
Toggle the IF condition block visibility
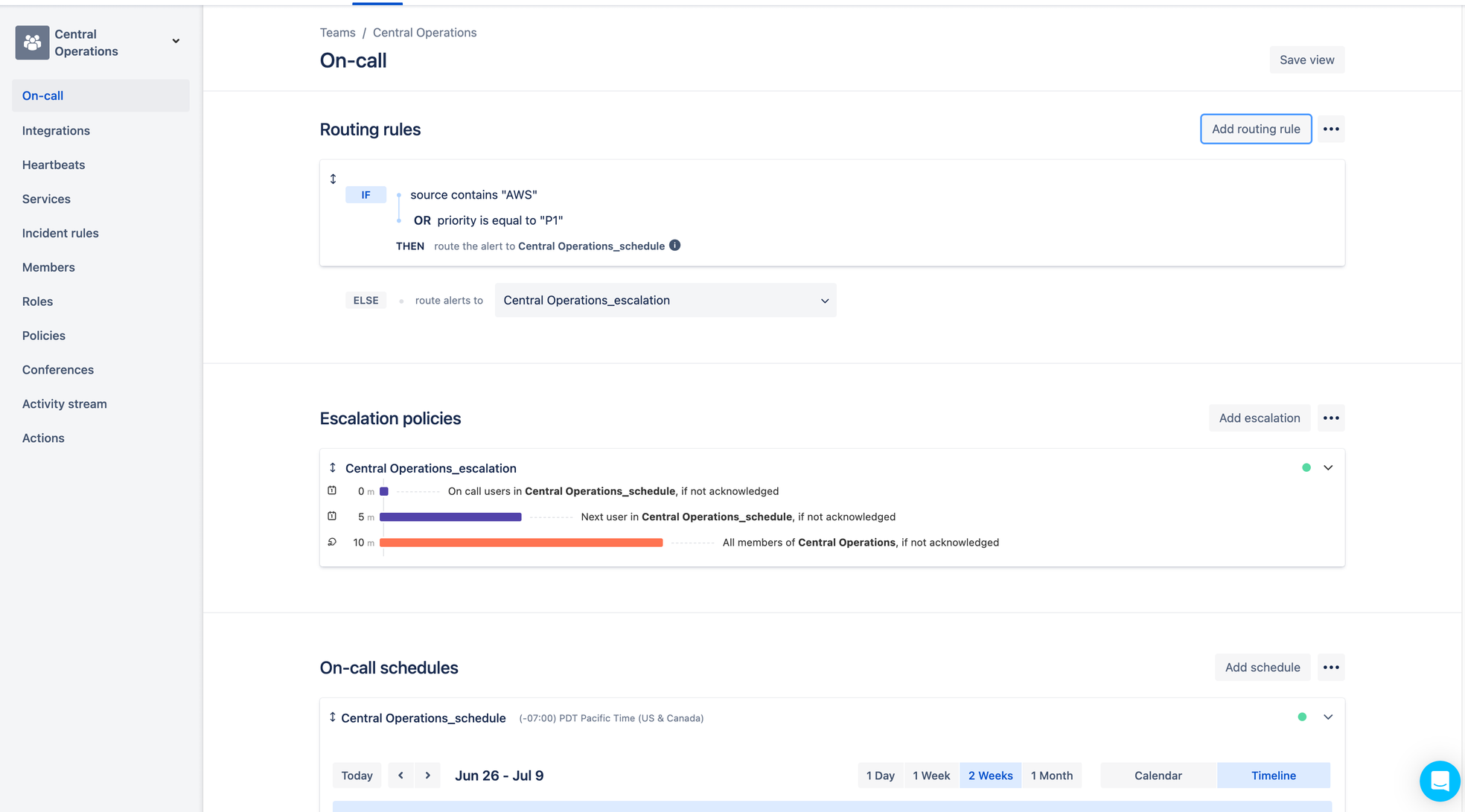coord(365,195)
